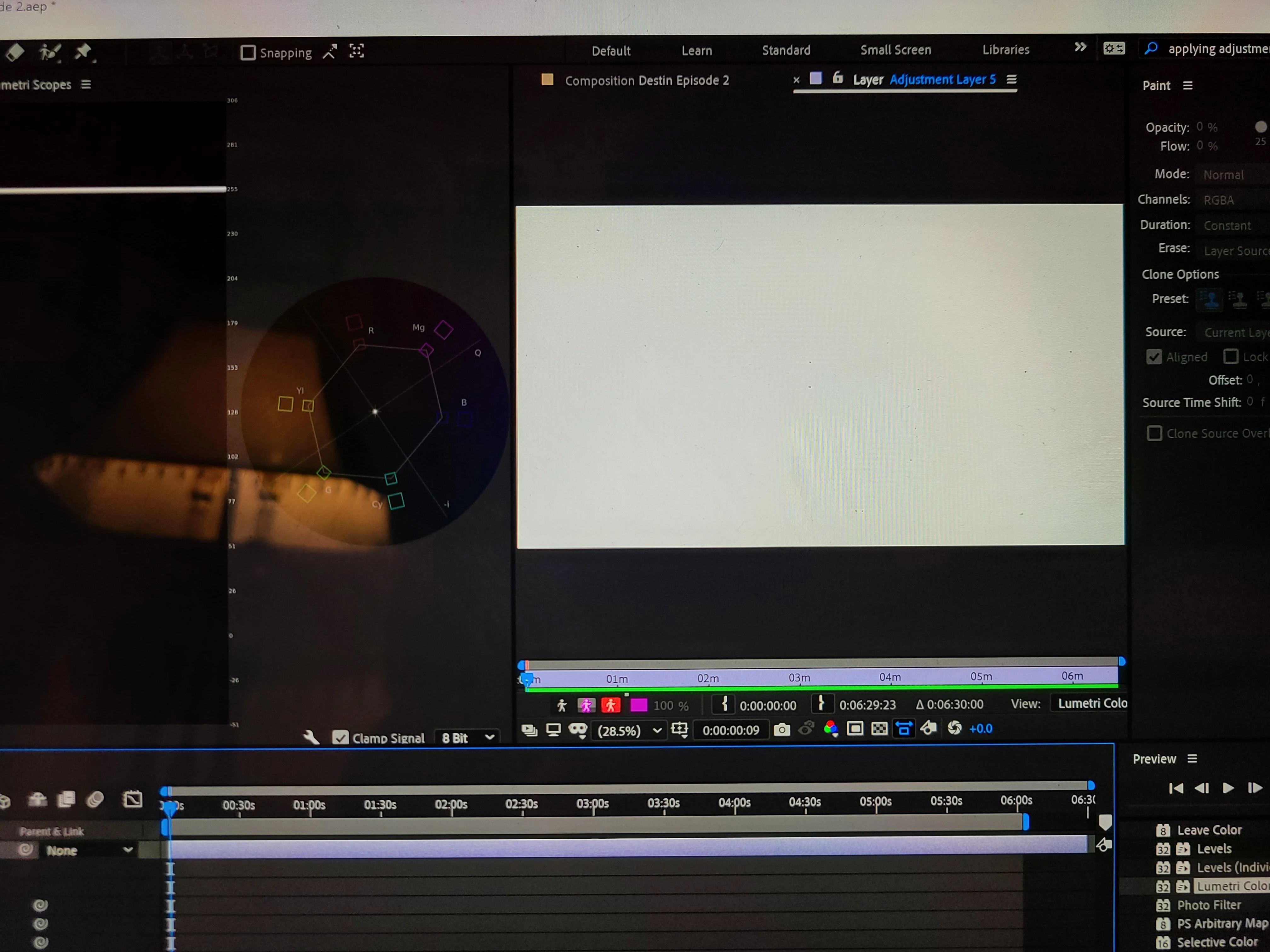The width and height of the screenshot is (1270, 952).
Task: Click the Play button in Preview panel
Action: (x=1228, y=788)
